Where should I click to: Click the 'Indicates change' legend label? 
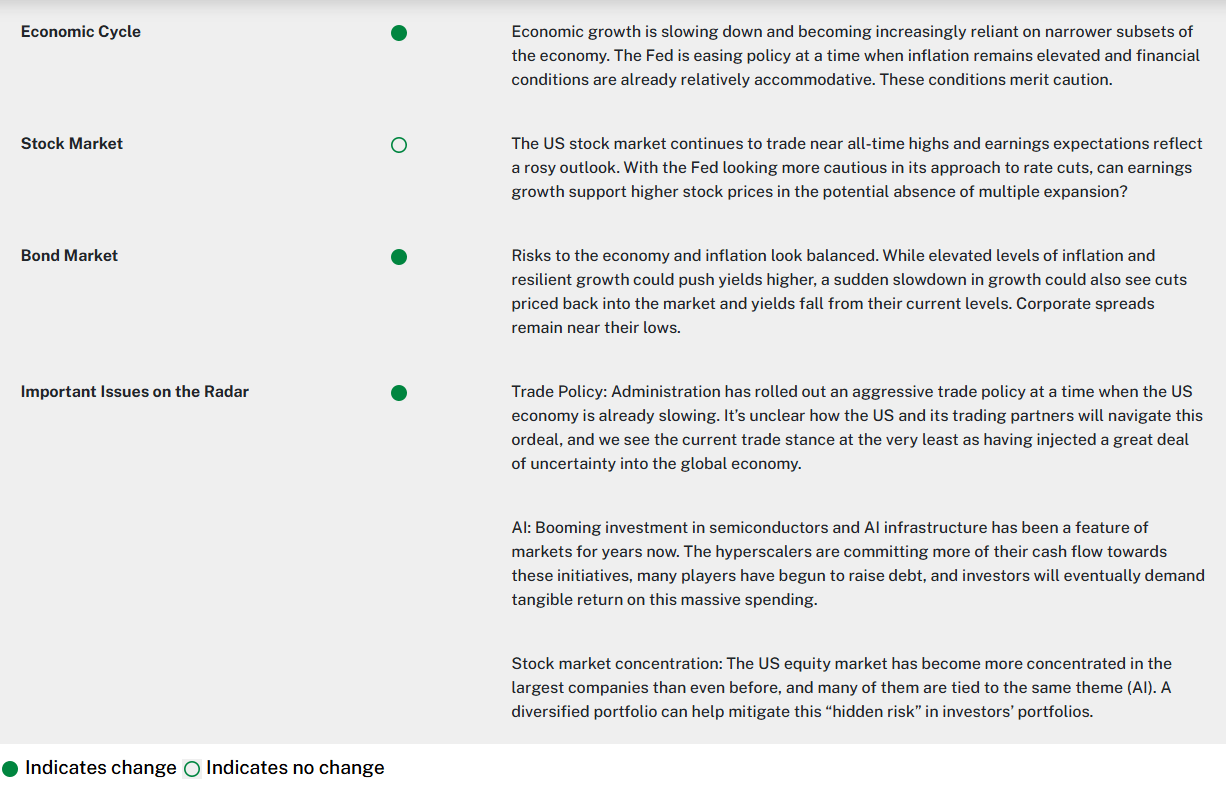click(100, 768)
